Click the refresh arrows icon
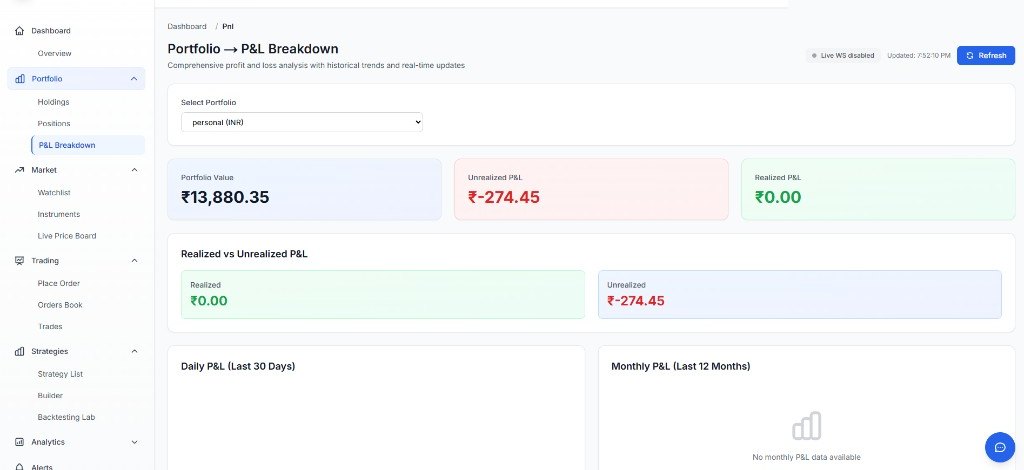Screen dimensions: 1024x470 [x=970, y=55]
